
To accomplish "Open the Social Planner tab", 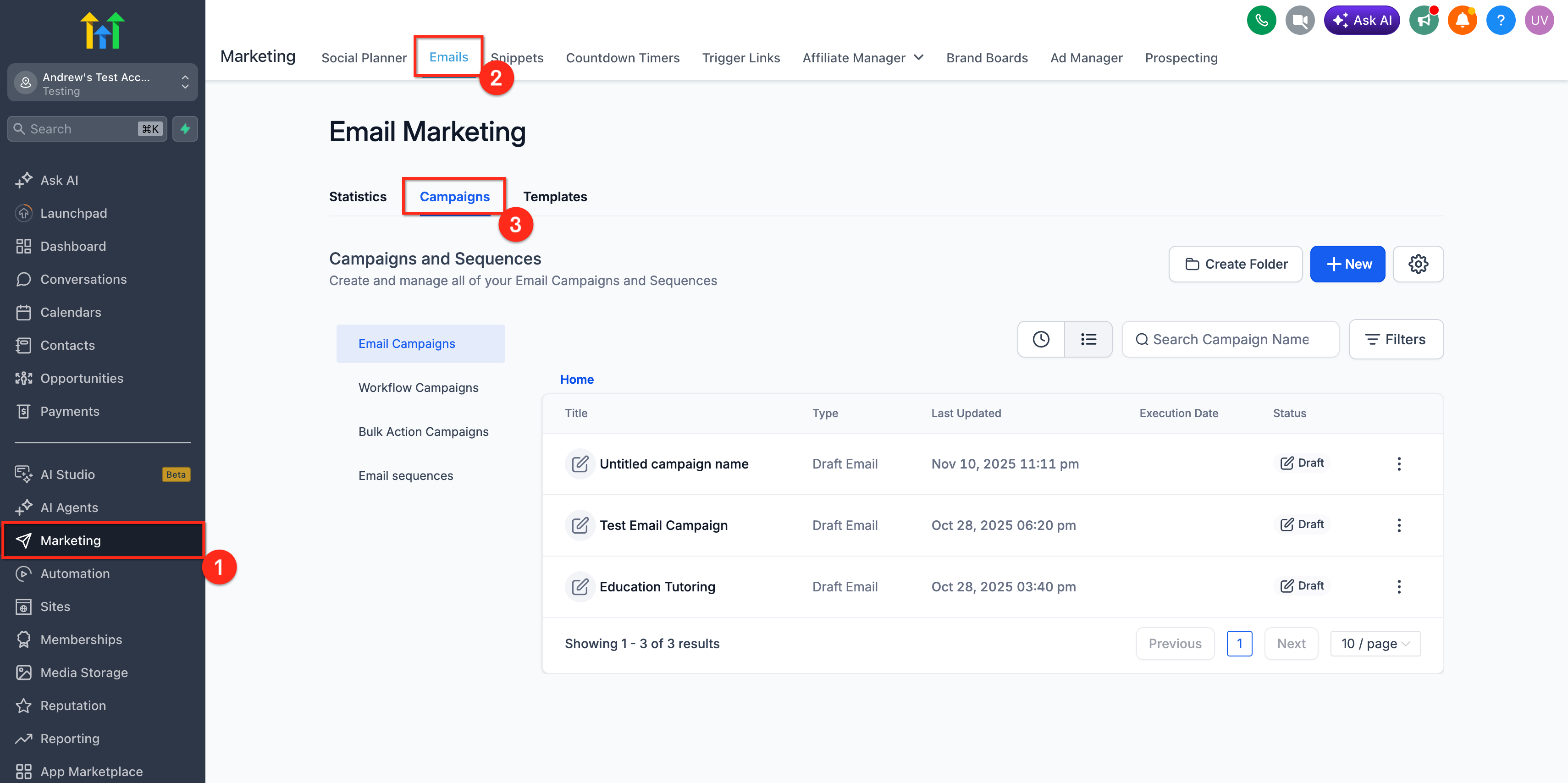I will click(364, 58).
